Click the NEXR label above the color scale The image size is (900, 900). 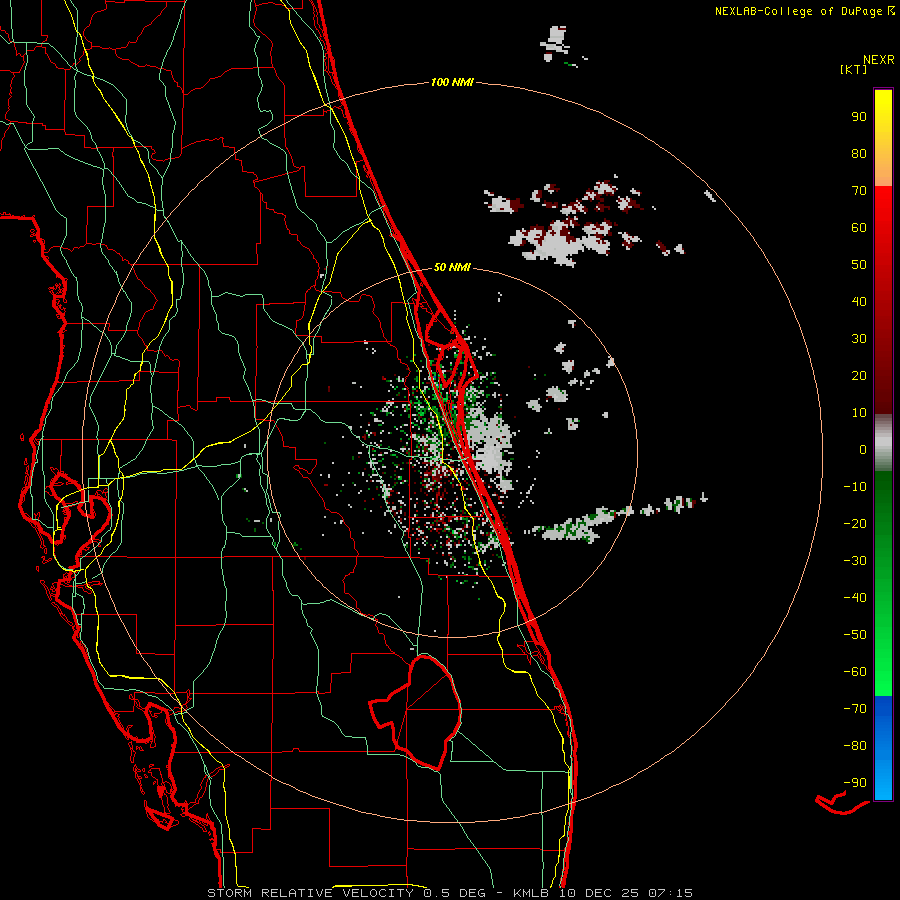click(879, 60)
